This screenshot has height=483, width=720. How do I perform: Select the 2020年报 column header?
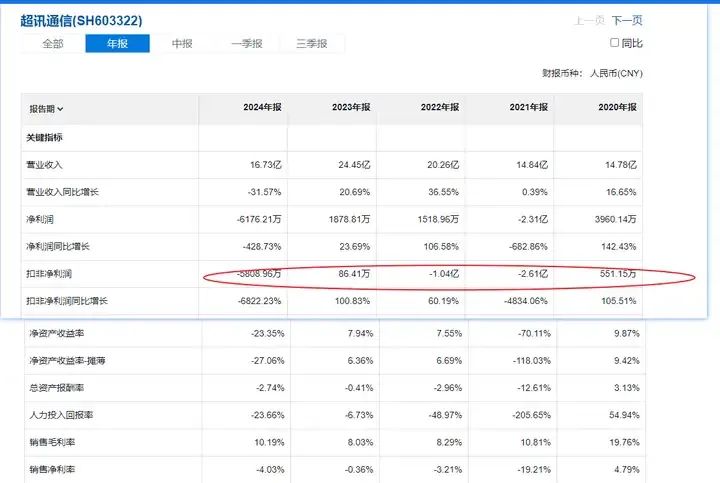(616, 108)
